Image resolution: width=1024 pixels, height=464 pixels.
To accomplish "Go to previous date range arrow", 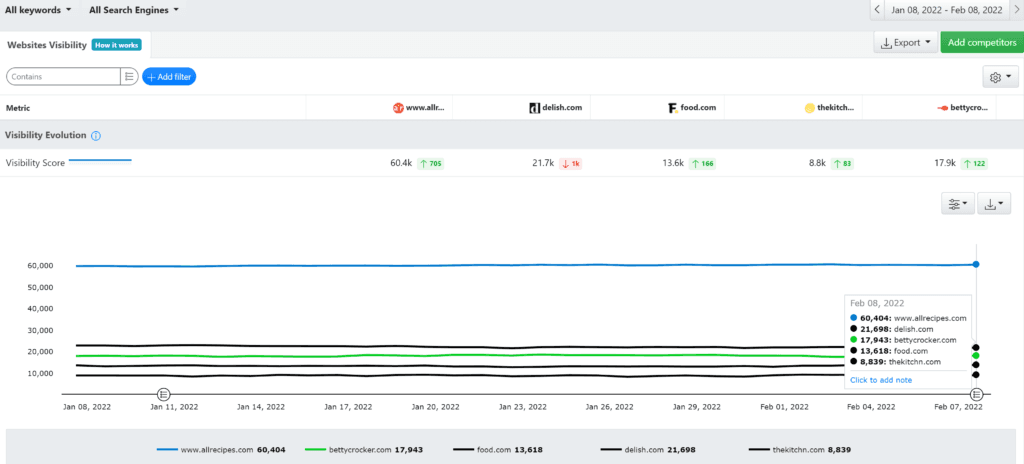I will click(876, 10).
